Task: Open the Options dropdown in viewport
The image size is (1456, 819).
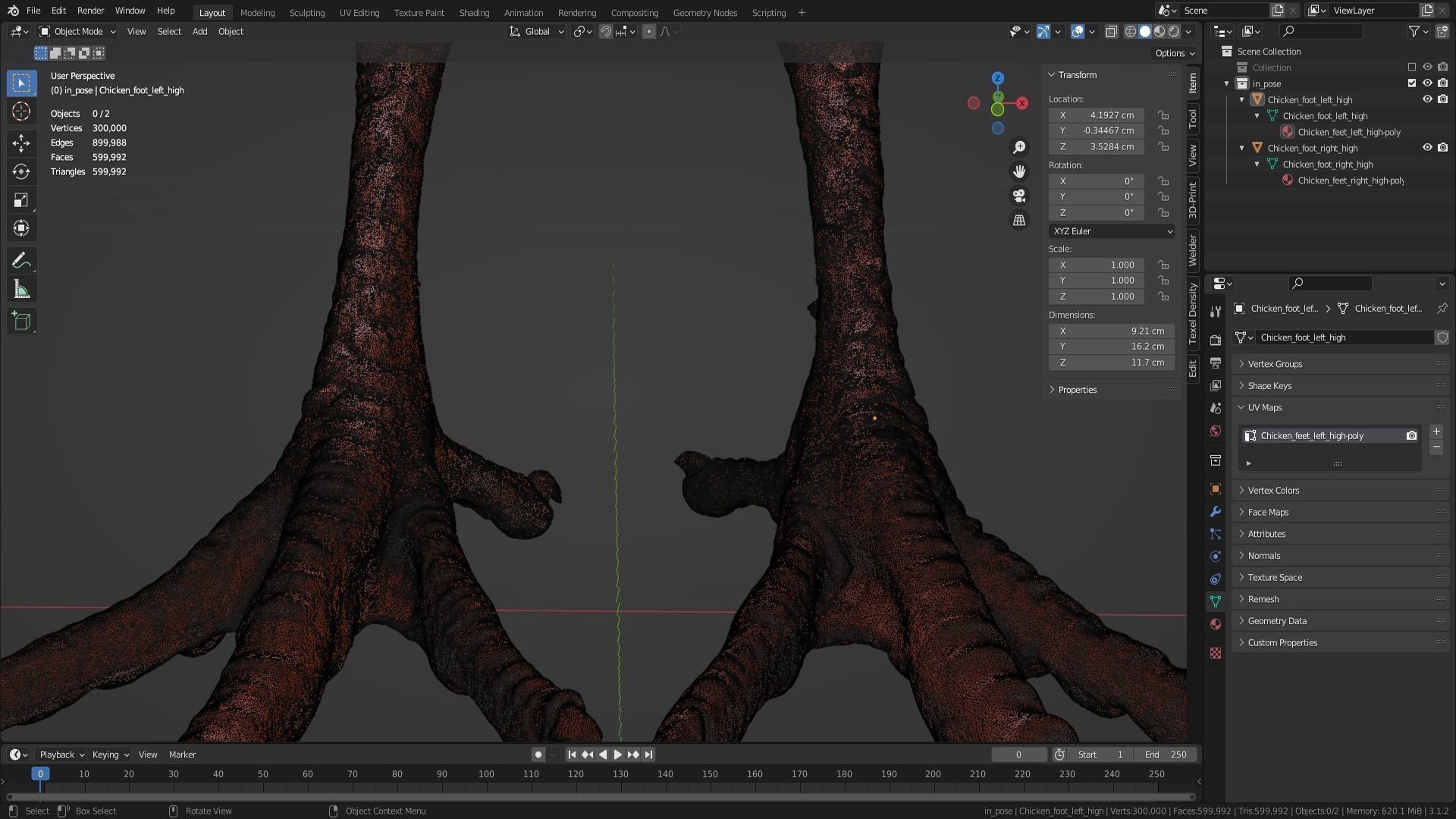Action: pos(1175,53)
